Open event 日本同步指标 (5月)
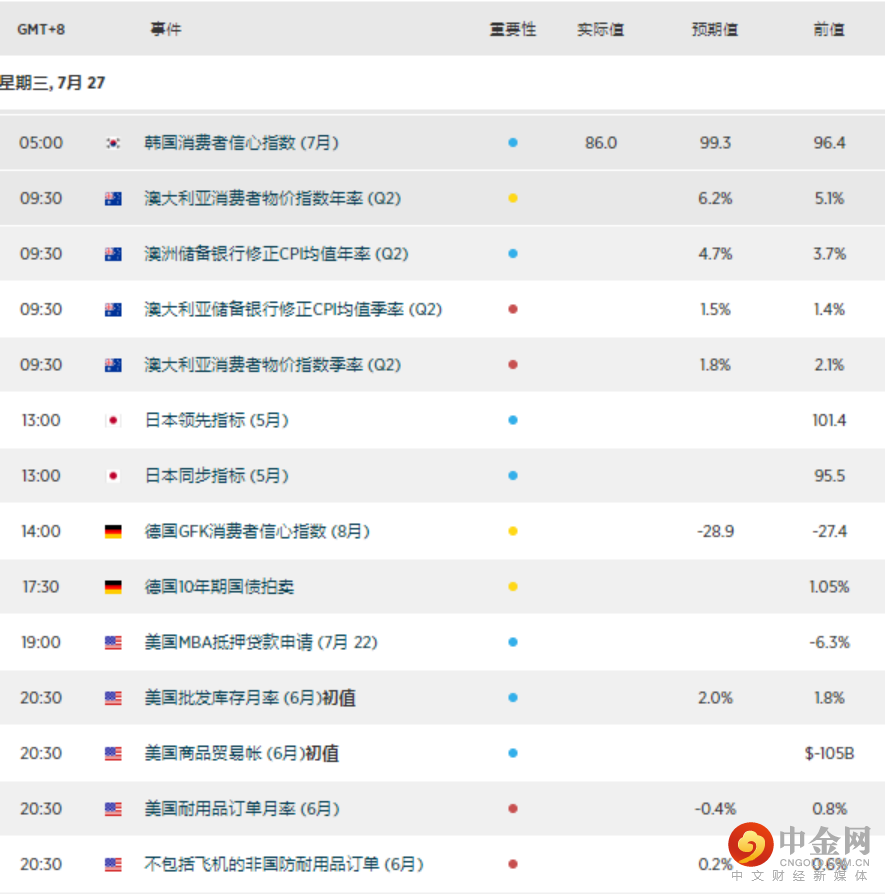This screenshot has width=885, height=894. (x=217, y=476)
